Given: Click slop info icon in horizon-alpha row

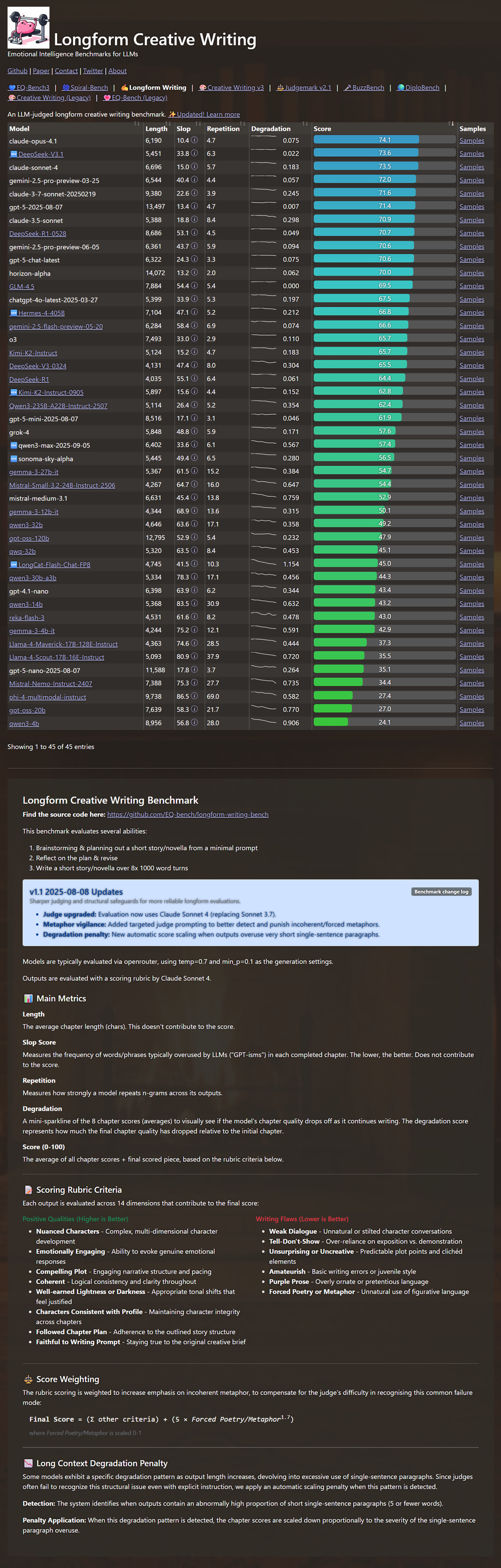Looking at the screenshot, I should point(195,273).
